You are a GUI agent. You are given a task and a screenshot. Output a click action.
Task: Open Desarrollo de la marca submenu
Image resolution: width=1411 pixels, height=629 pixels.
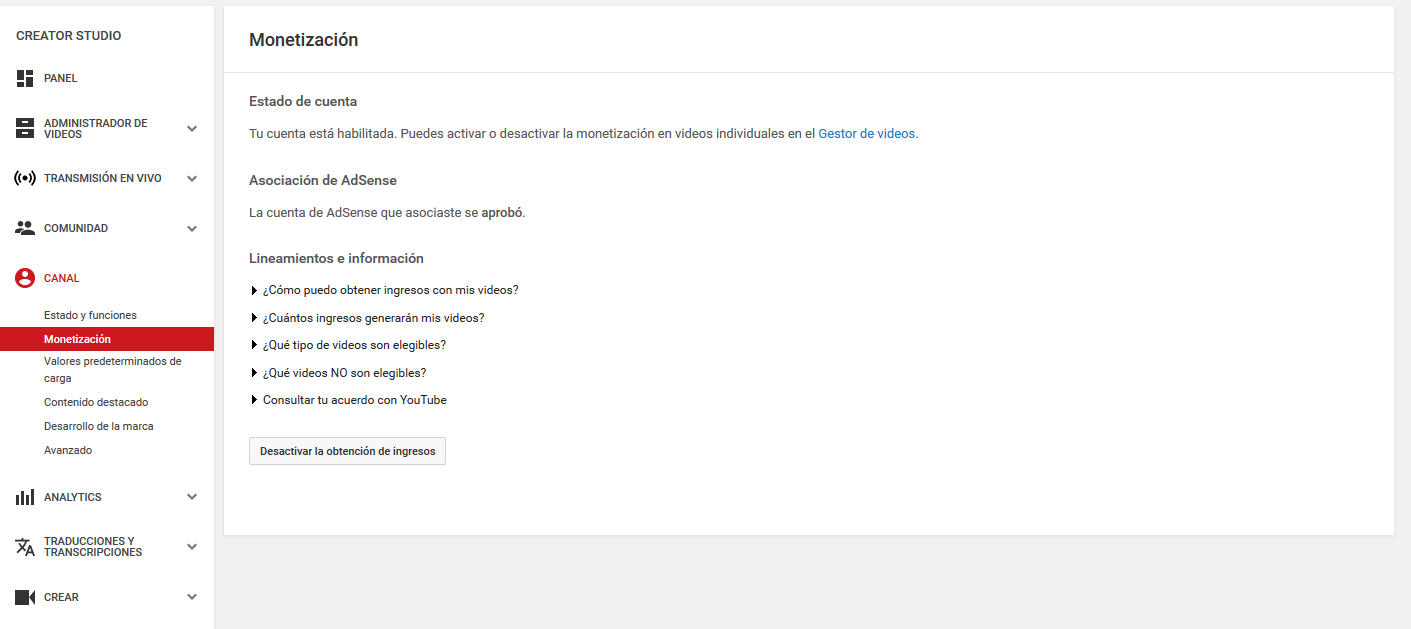tap(99, 426)
